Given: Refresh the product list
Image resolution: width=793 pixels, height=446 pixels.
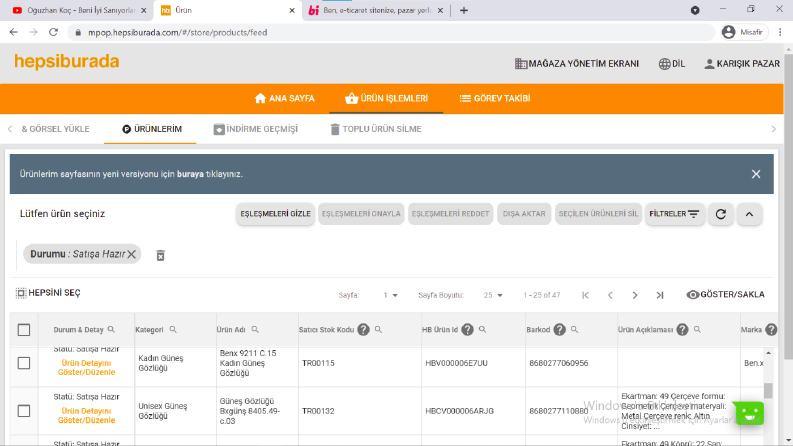Looking at the screenshot, I should tap(721, 214).
